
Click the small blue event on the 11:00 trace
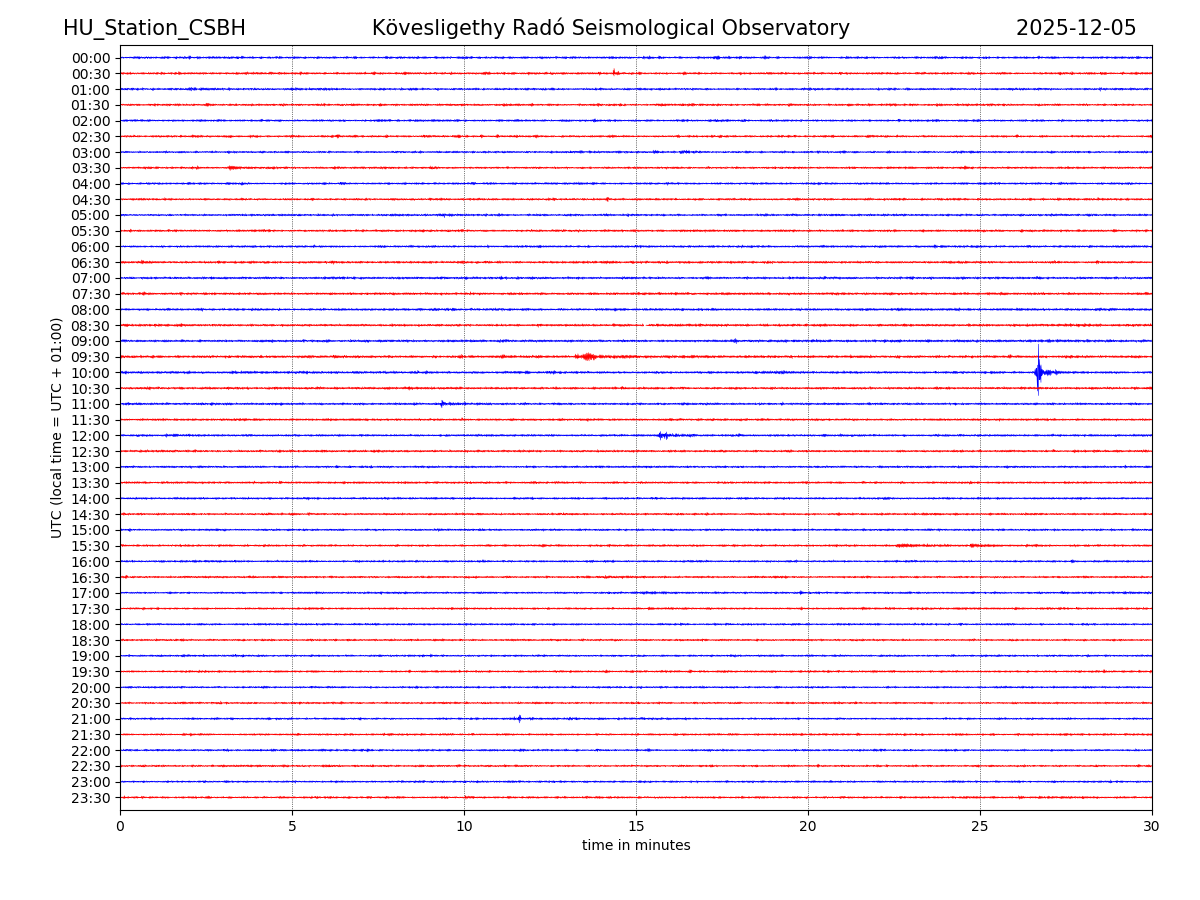[x=442, y=404]
